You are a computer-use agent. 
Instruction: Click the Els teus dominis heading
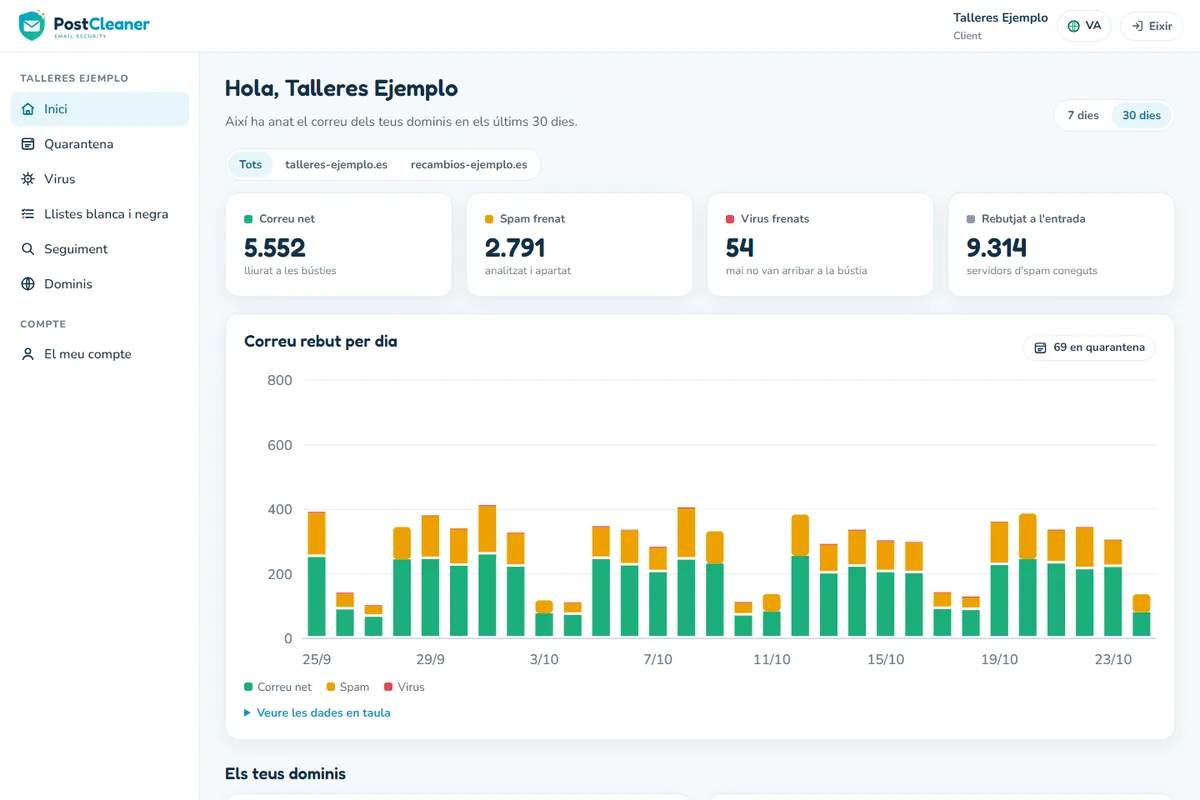point(285,774)
